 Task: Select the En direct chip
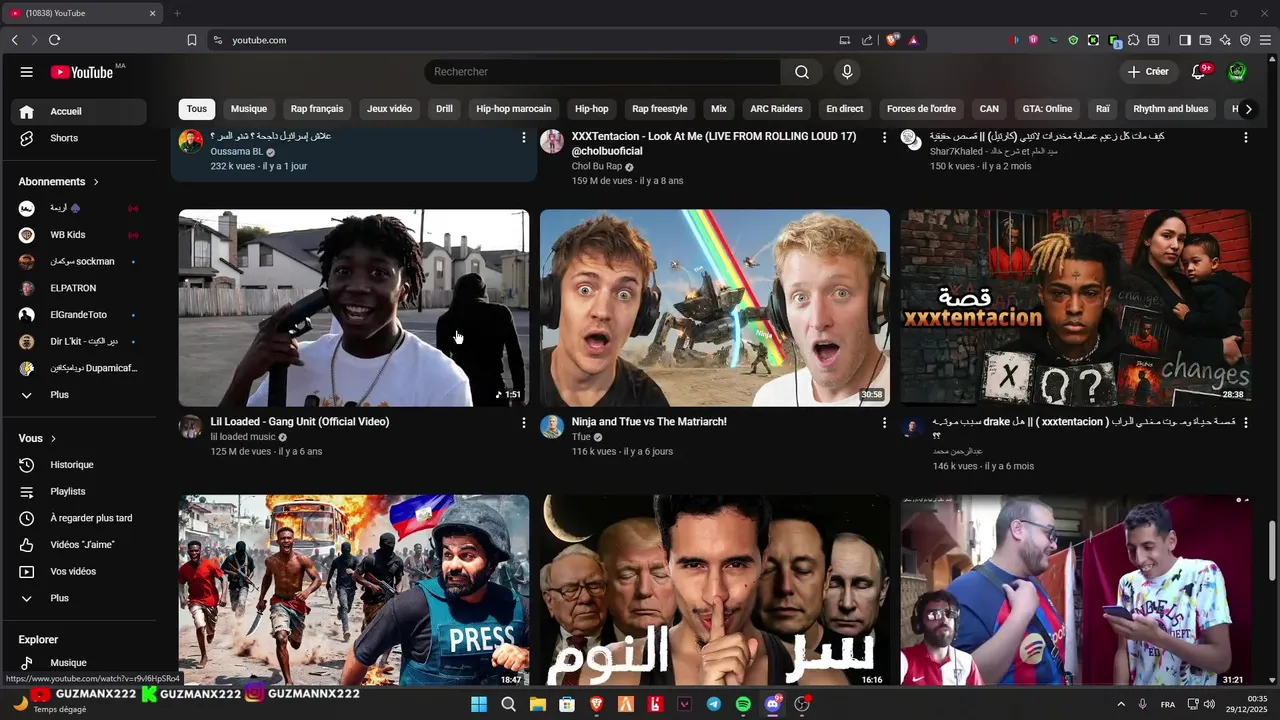point(845,109)
